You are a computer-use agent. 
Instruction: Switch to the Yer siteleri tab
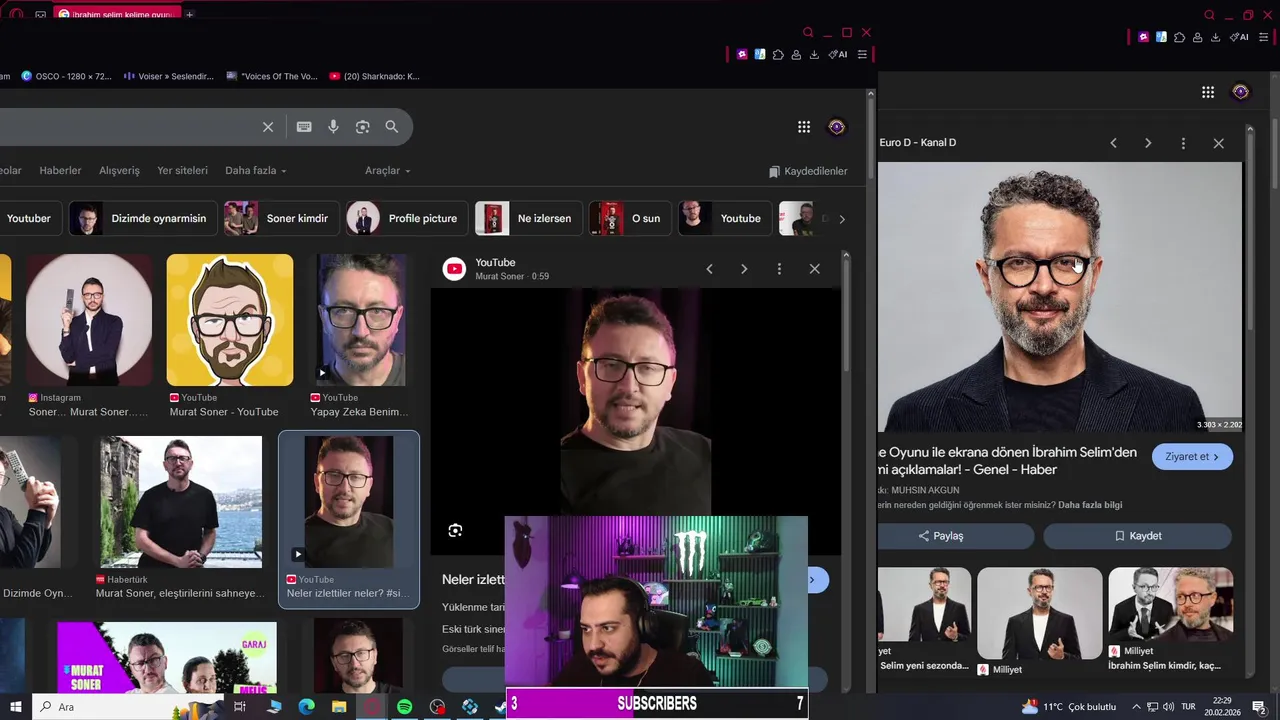point(182,171)
